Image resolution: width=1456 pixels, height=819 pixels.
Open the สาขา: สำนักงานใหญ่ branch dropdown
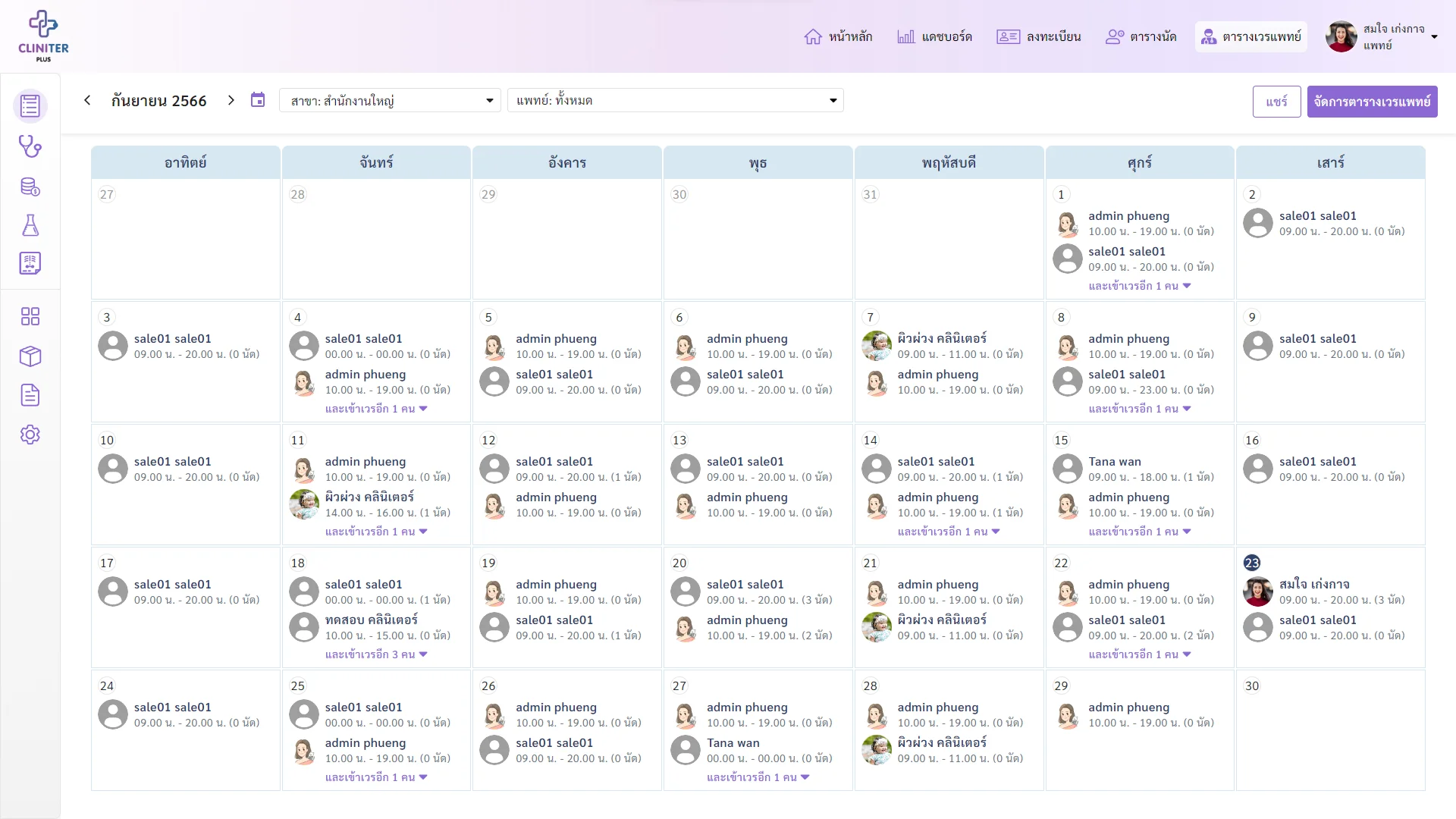pyautogui.click(x=390, y=100)
